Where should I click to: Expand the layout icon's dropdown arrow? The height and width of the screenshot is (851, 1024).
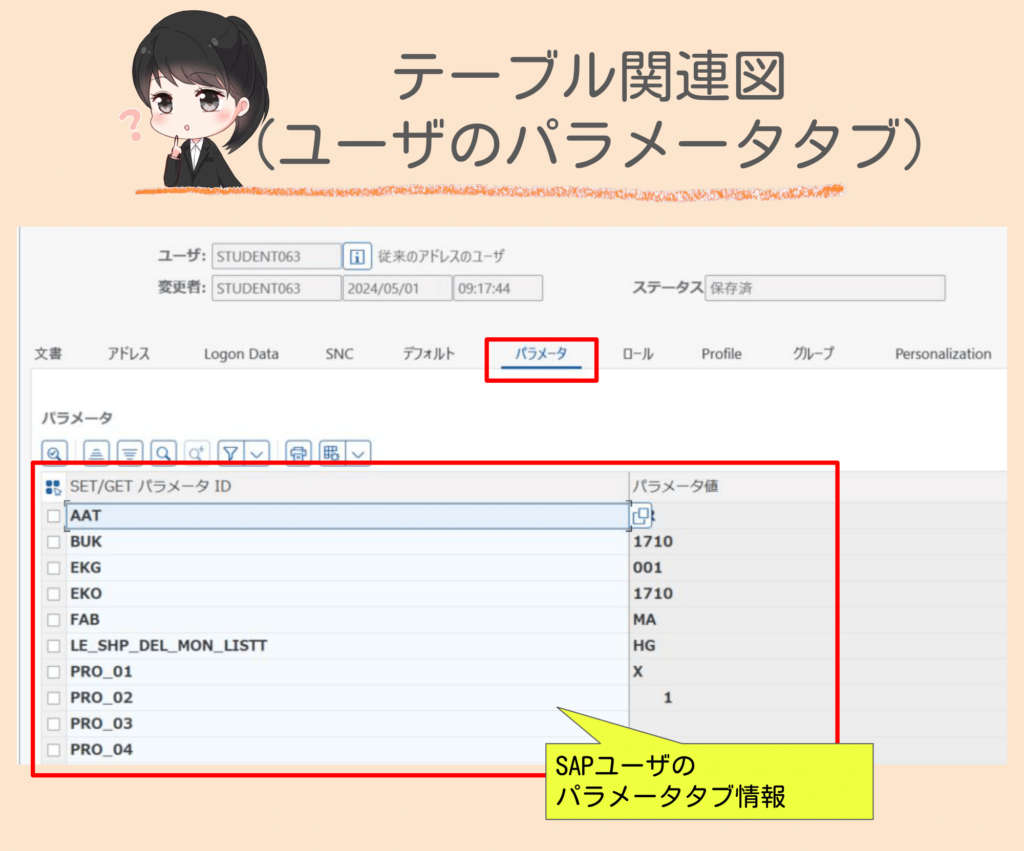(x=357, y=452)
